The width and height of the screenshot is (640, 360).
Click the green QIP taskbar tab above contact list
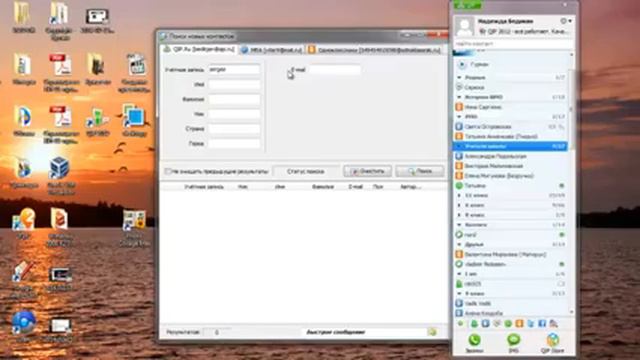click(468, 5)
